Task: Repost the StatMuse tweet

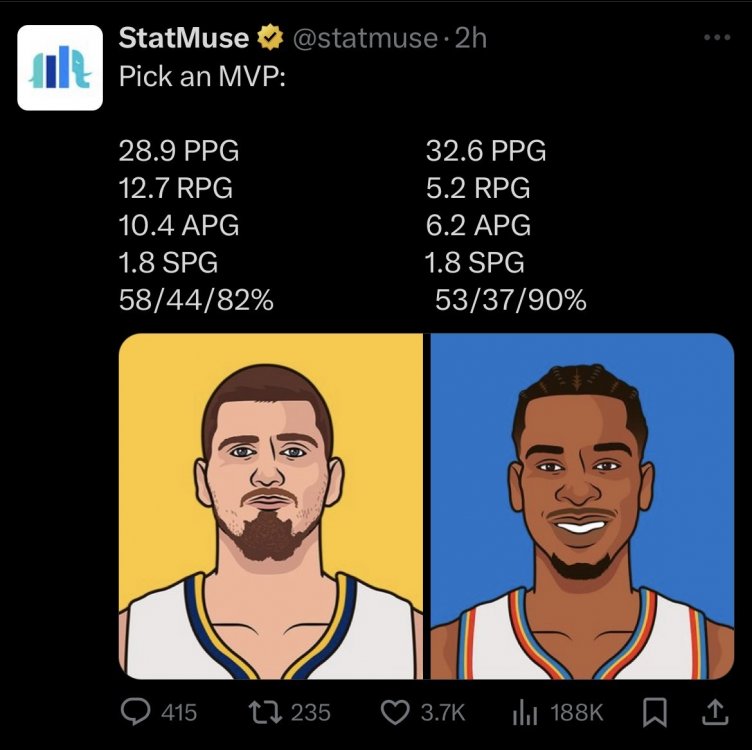Action: tap(265, 712)
